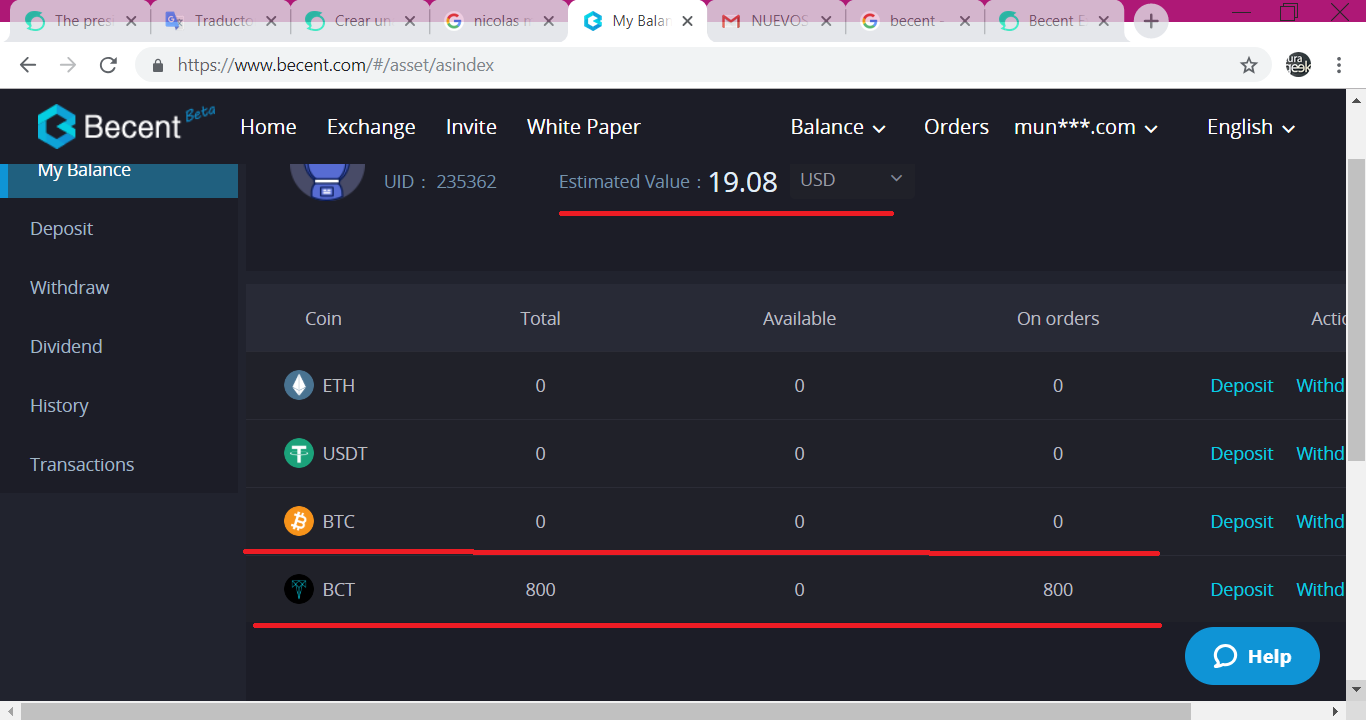Click the site security padlock icon
The width and height of the screenshot is (1366, 720).
157,65
